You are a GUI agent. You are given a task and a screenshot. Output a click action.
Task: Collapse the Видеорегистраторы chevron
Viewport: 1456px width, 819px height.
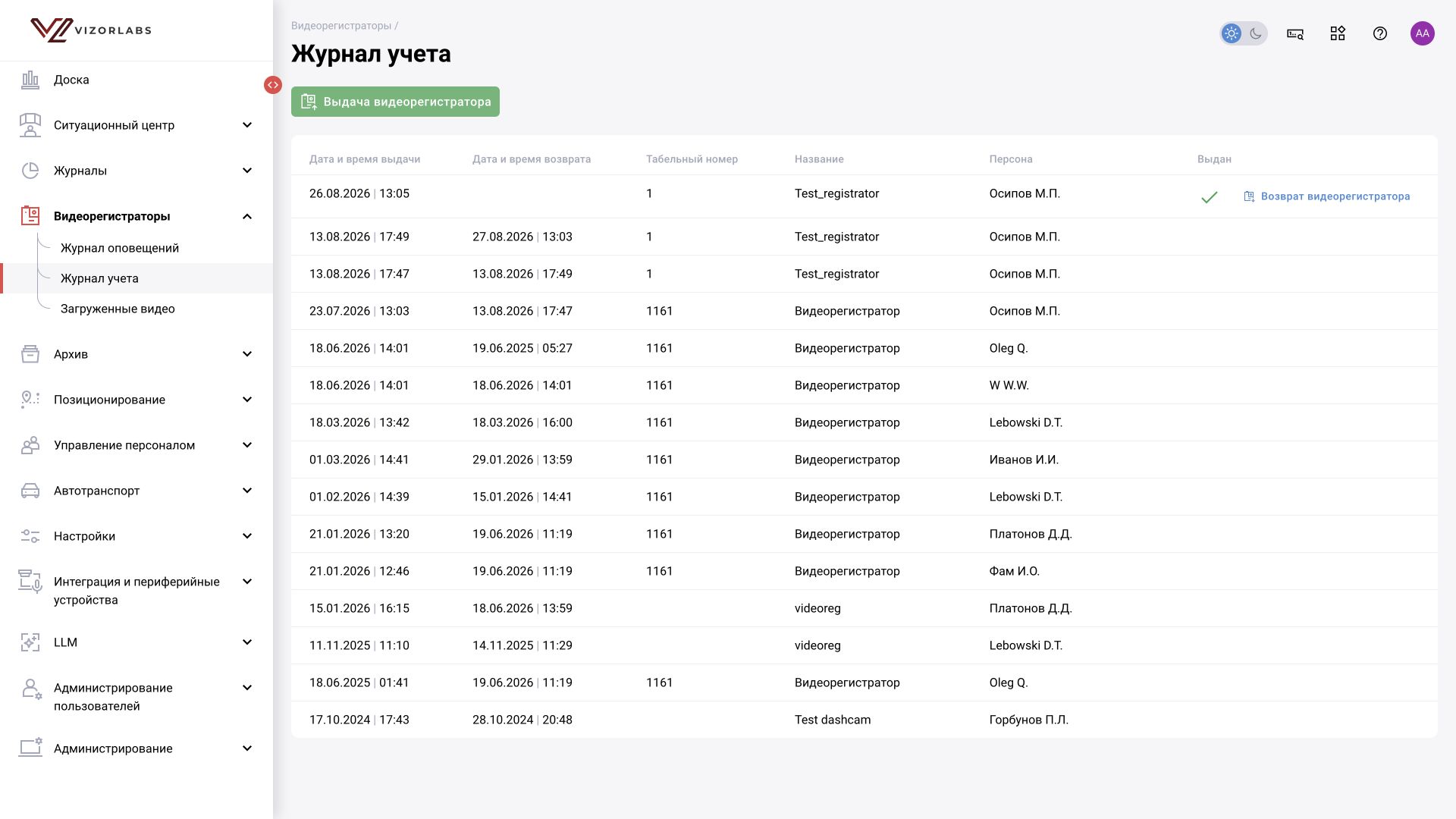click(x=247, y=216)
